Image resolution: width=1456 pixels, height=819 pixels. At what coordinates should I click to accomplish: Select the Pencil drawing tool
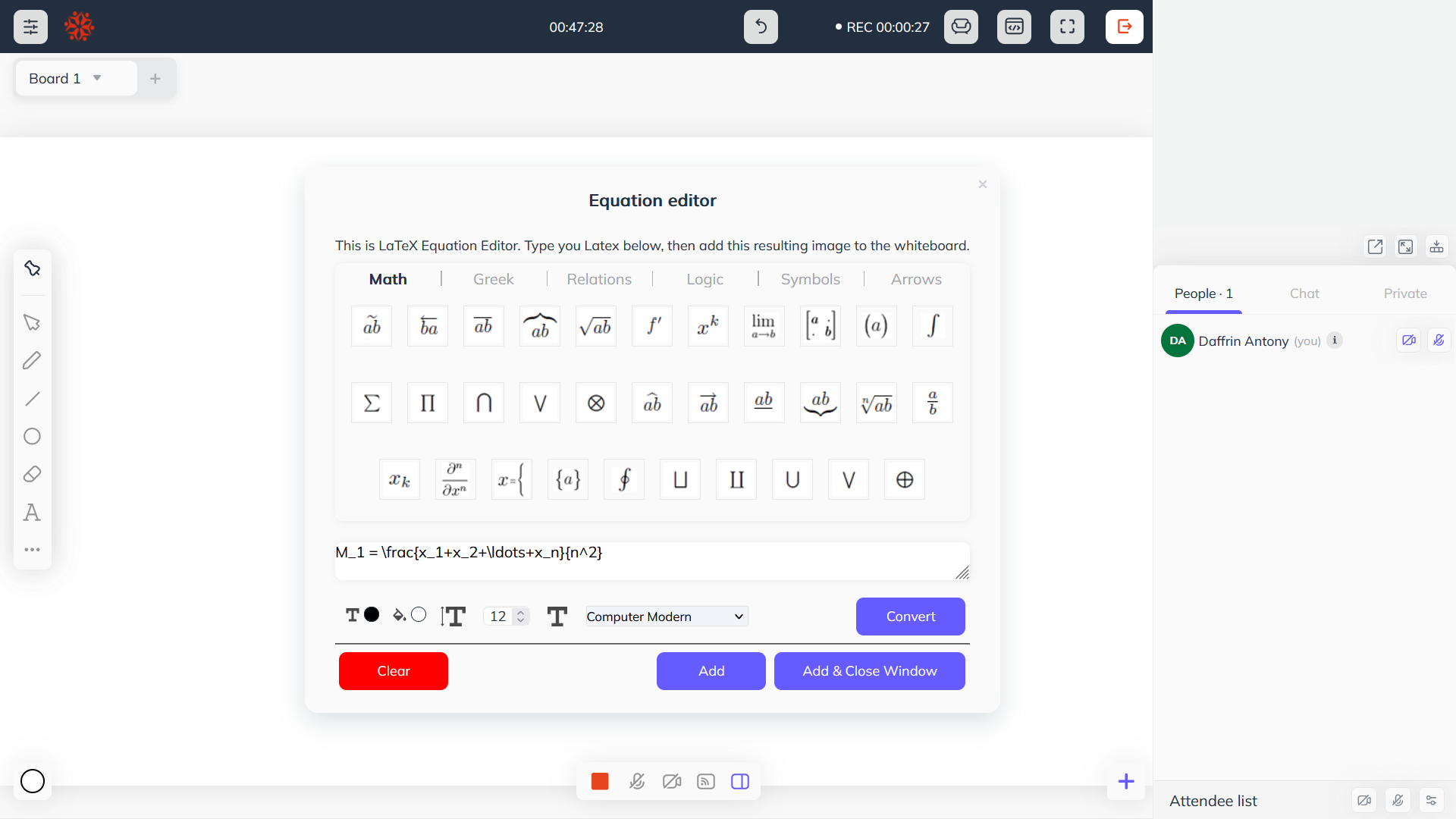(32, 360)
